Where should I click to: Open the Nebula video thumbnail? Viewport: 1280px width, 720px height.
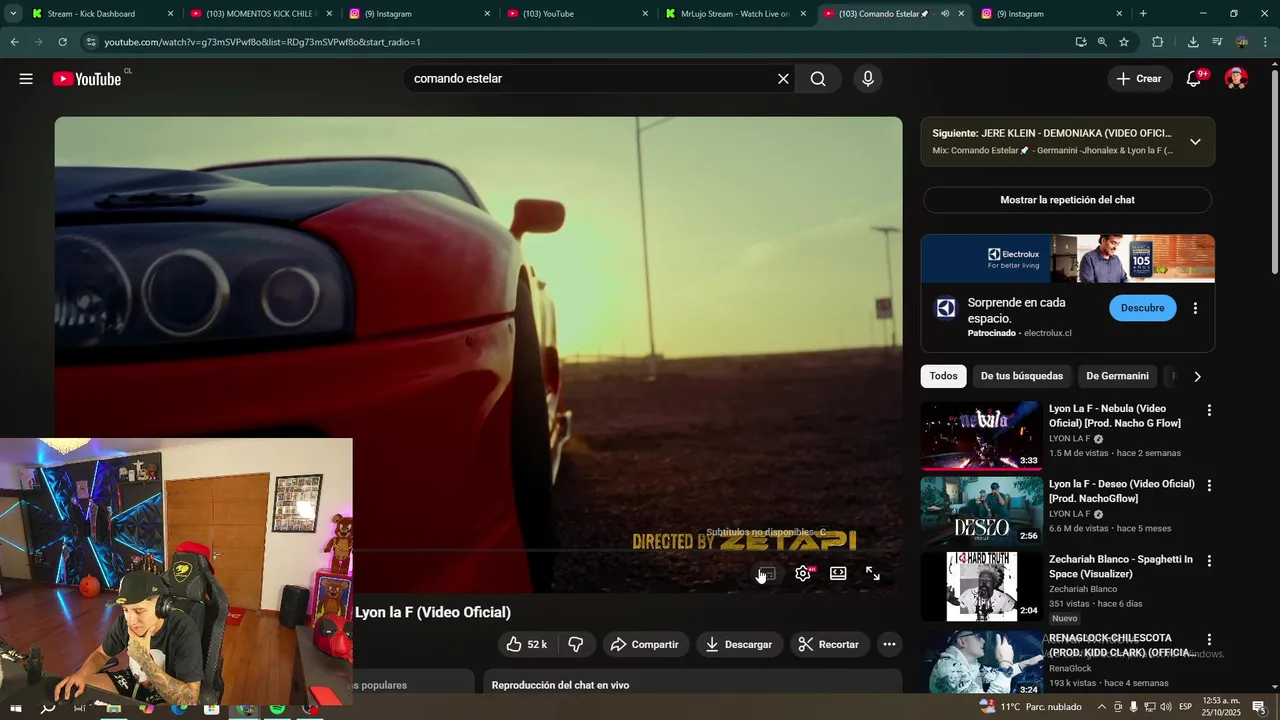point(981,435)
